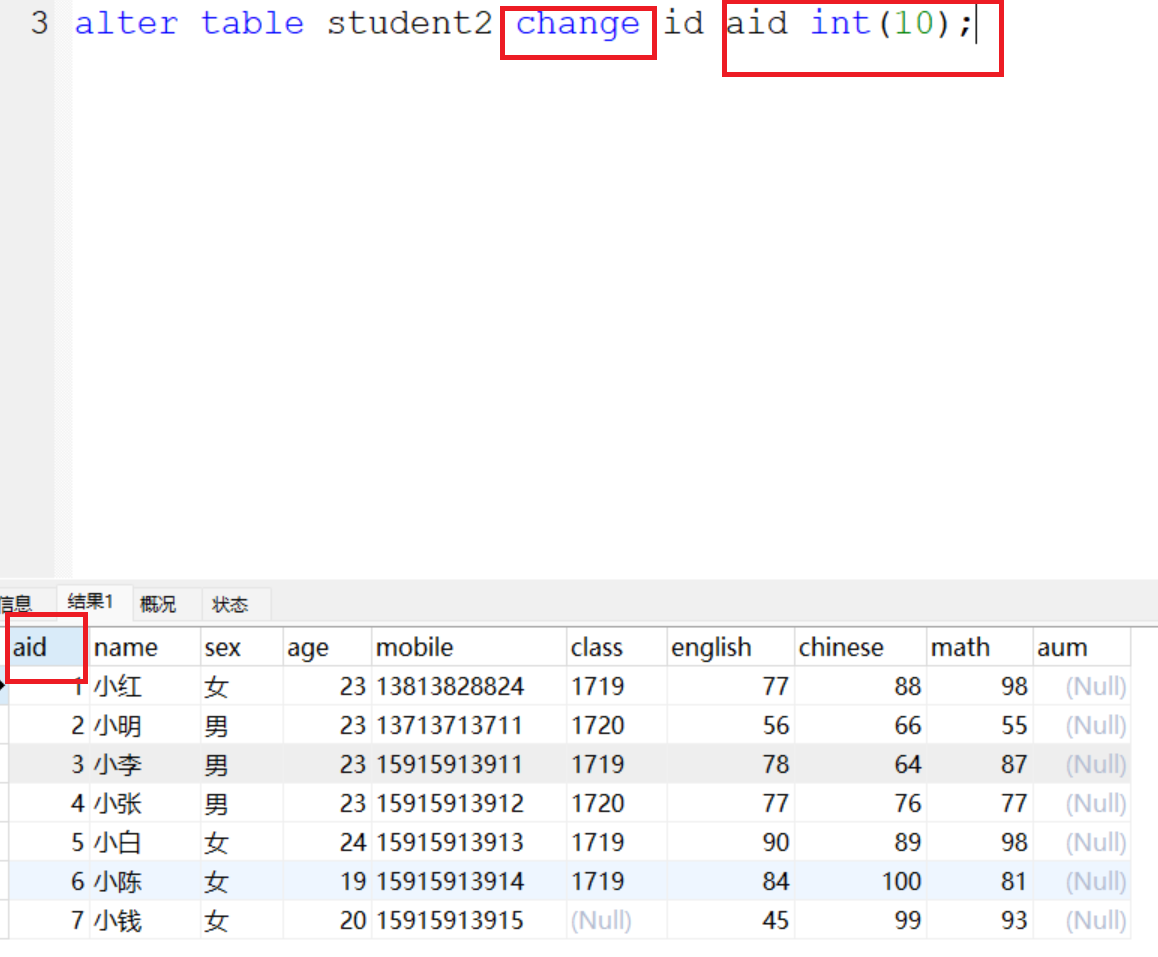The width and height of the screenshot is (1158, 957).
Task: Click mobile cell 15915913913
Action: coord(469,843)
